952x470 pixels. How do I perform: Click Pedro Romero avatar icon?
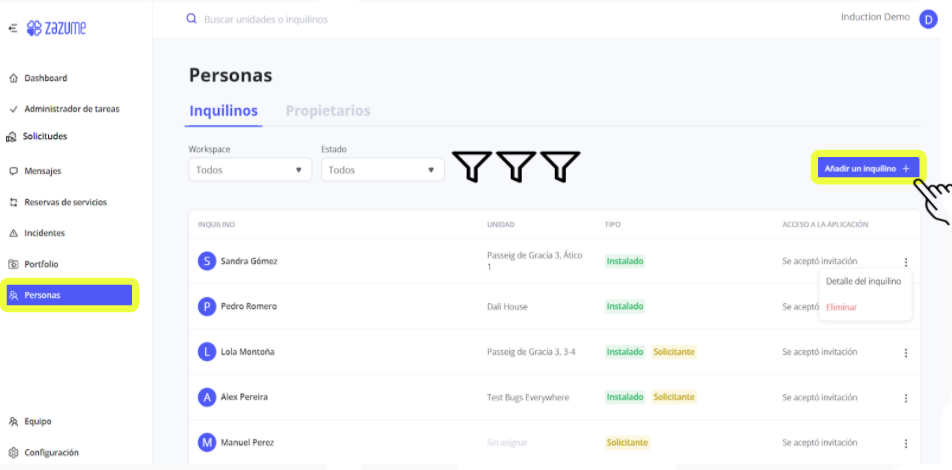click(207, 307)
